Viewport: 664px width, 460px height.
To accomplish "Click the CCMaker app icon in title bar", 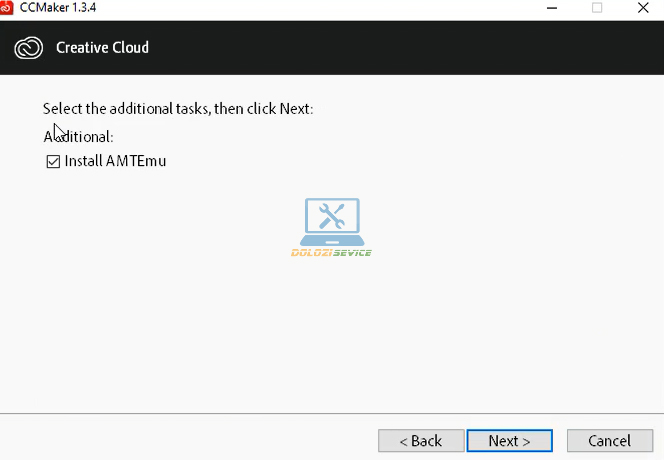I will coord(7,7).
